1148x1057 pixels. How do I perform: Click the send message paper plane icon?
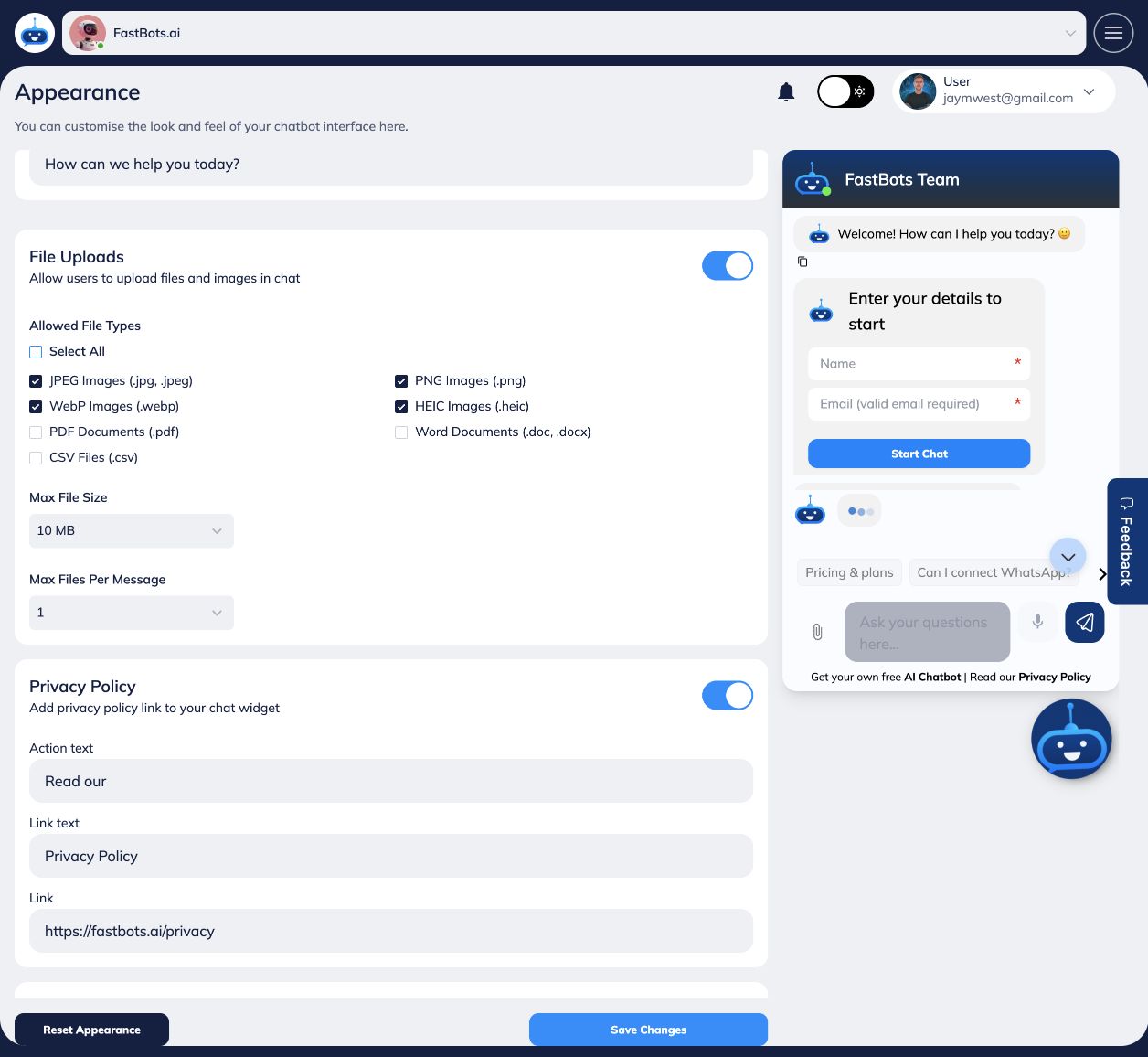1085,622
